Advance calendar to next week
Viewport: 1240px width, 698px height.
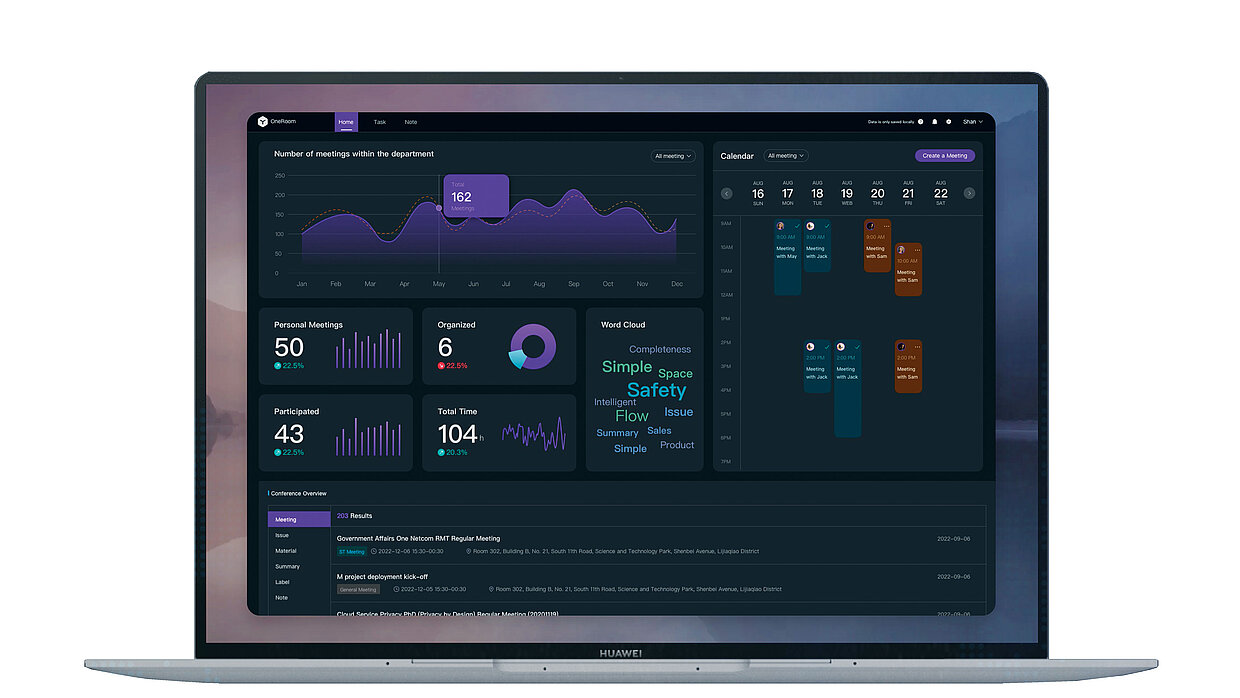click(969, 193)
